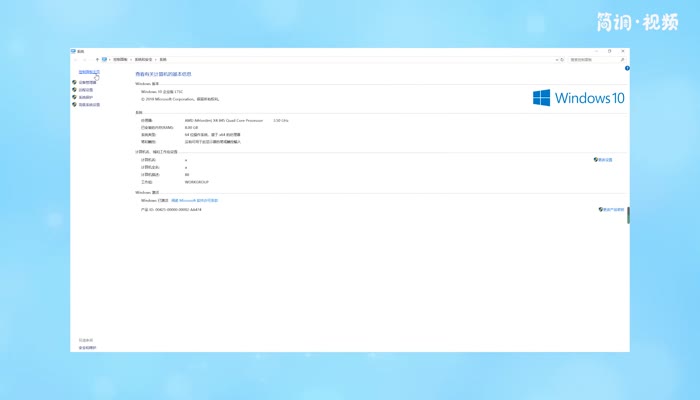Open Advanced system settings in sidebar
The width and height of the screenshot is (700, 400).
(x=89, y=104)
